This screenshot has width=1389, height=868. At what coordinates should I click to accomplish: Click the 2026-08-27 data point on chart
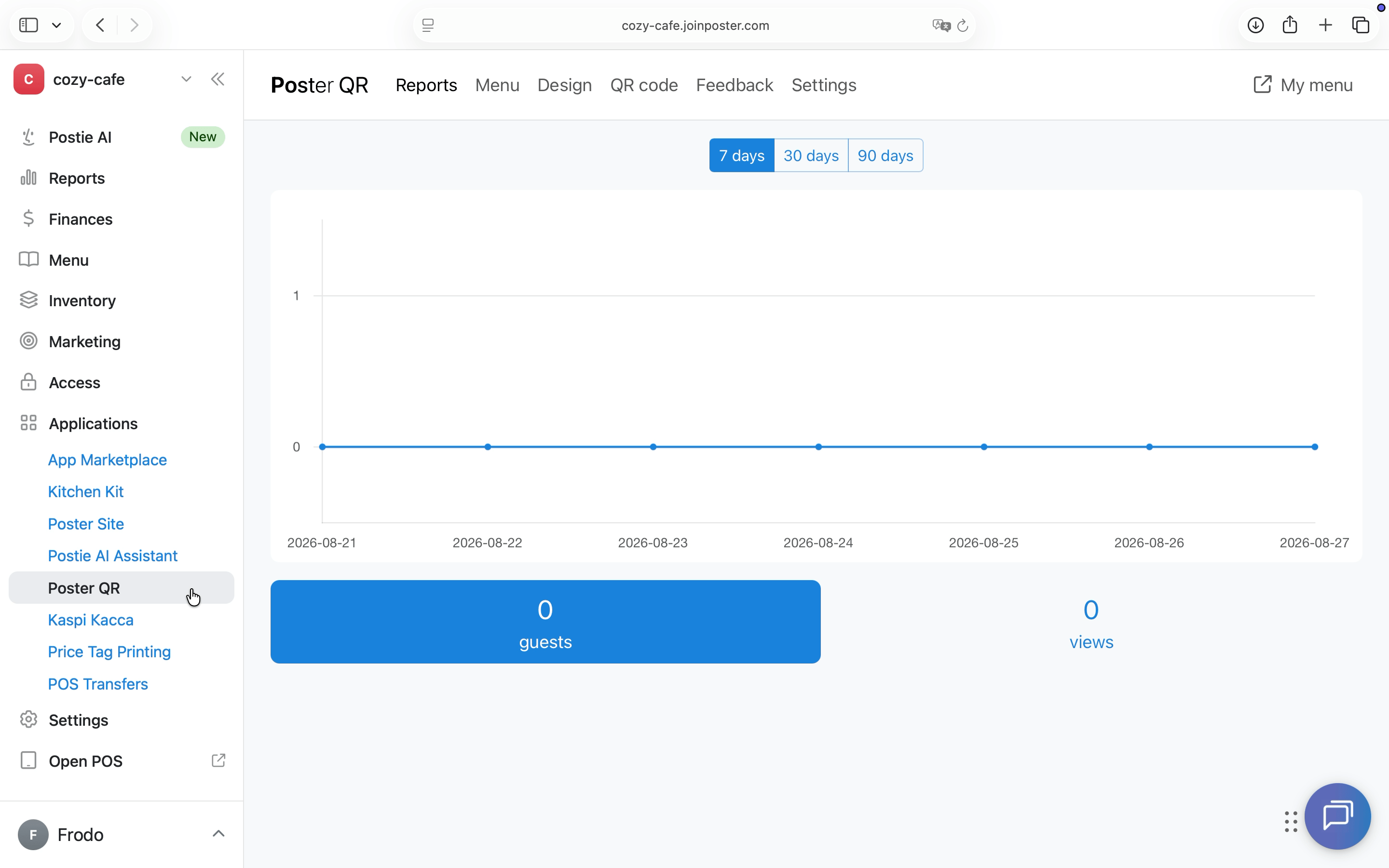coord(1315,447)
